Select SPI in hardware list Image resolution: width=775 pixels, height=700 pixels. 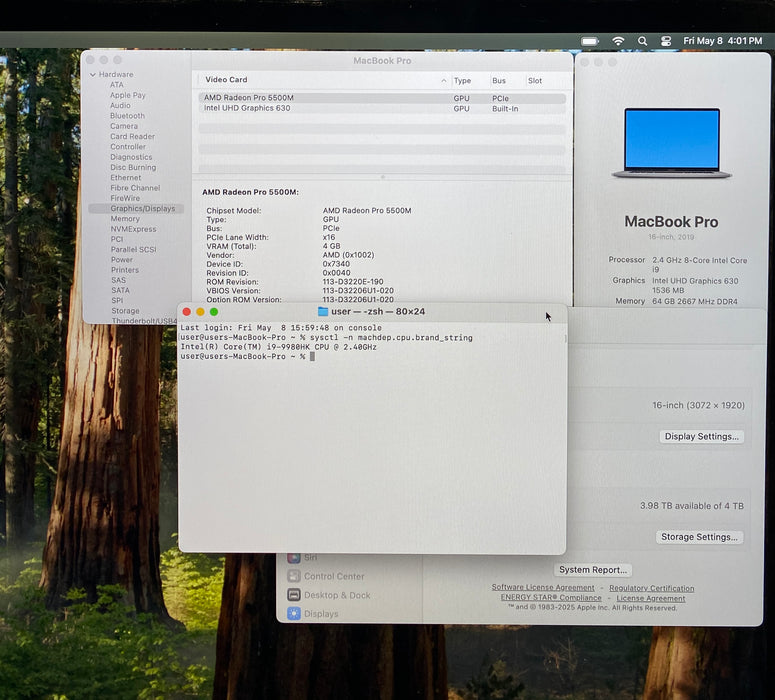click(117, 301)
